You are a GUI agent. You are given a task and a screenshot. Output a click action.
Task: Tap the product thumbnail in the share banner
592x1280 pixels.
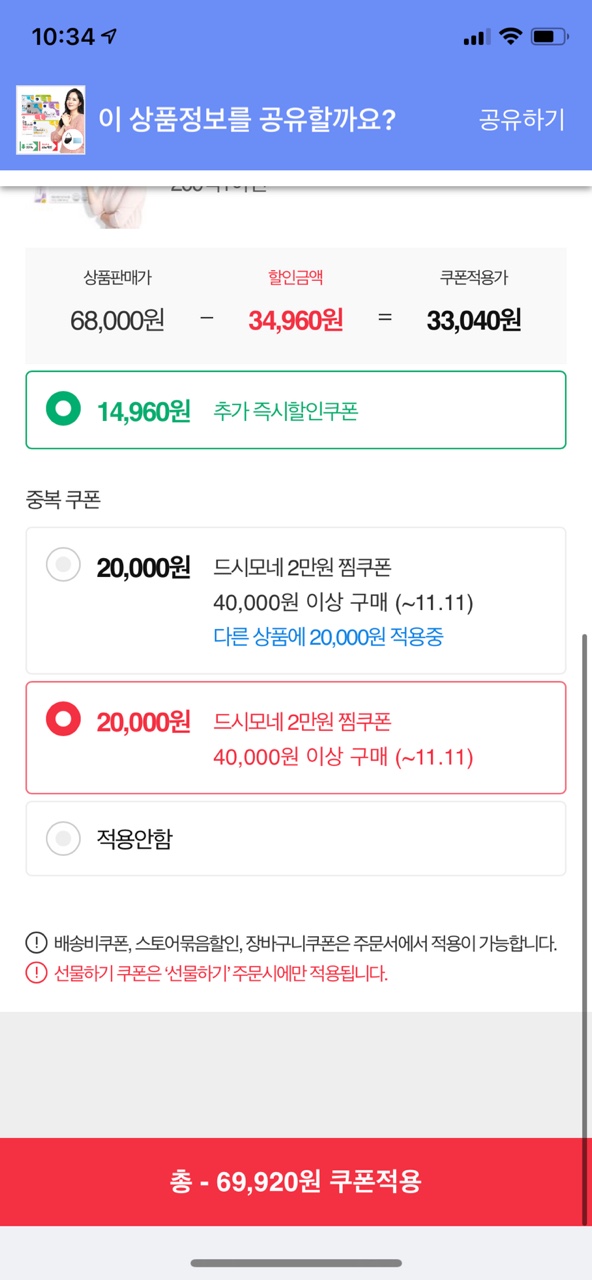[x=51, y=120]
